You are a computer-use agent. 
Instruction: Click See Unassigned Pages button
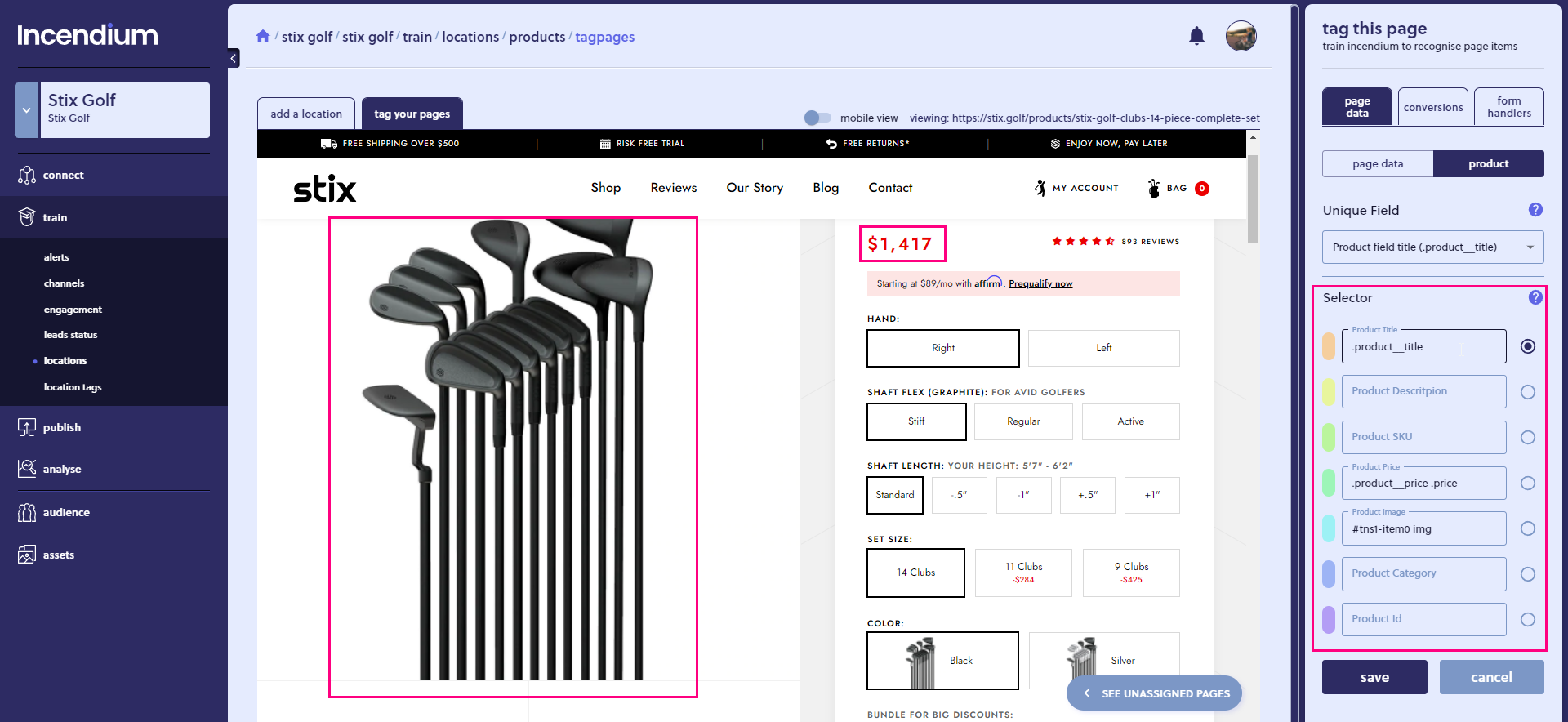coord(1154,693)
